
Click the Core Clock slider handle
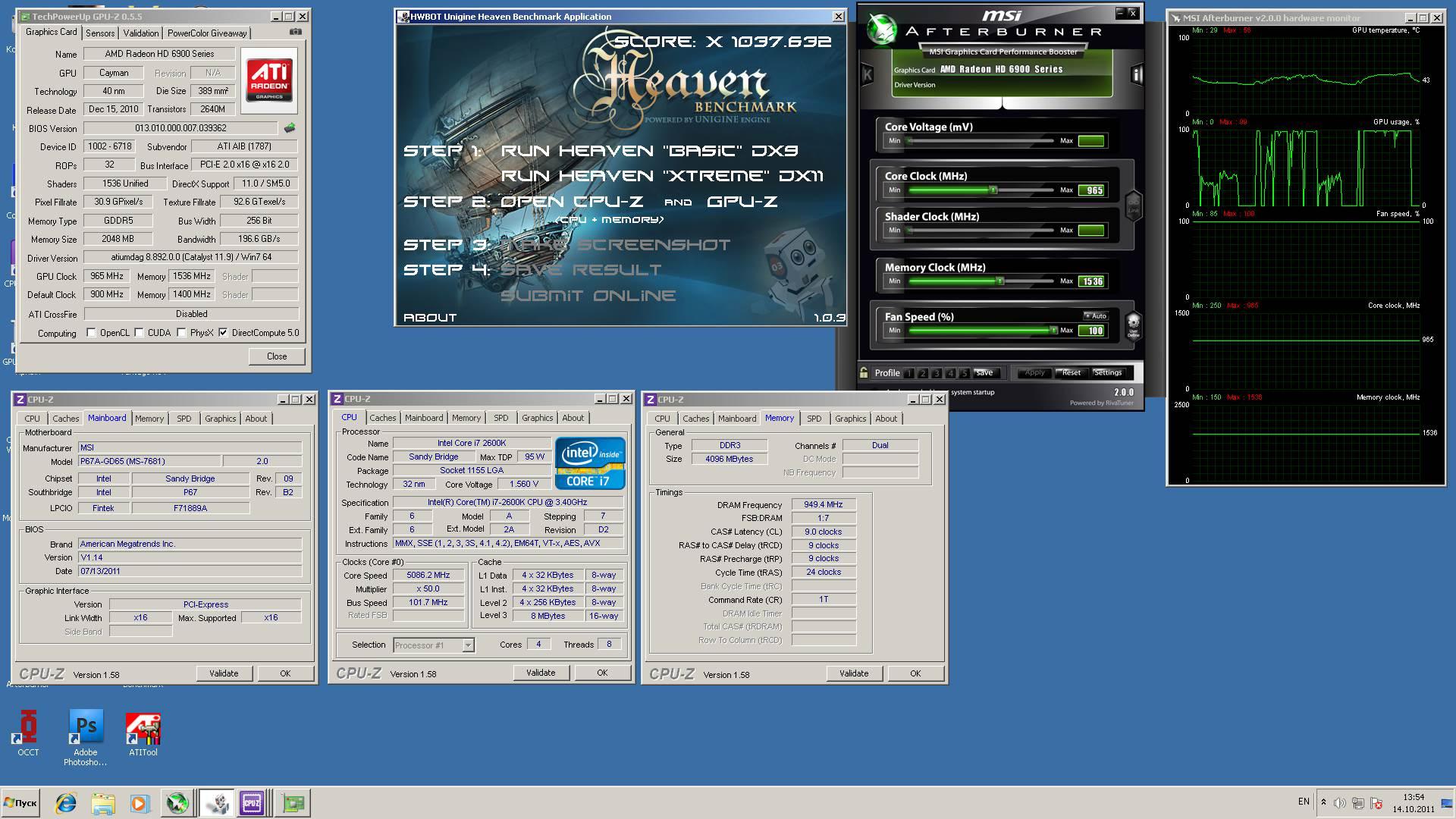[993, 190]
